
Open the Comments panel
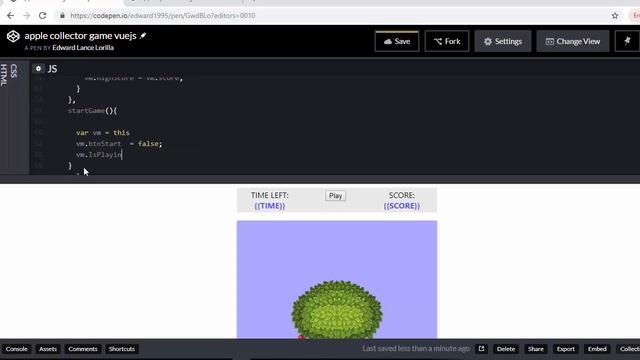(x=83, y=349)
